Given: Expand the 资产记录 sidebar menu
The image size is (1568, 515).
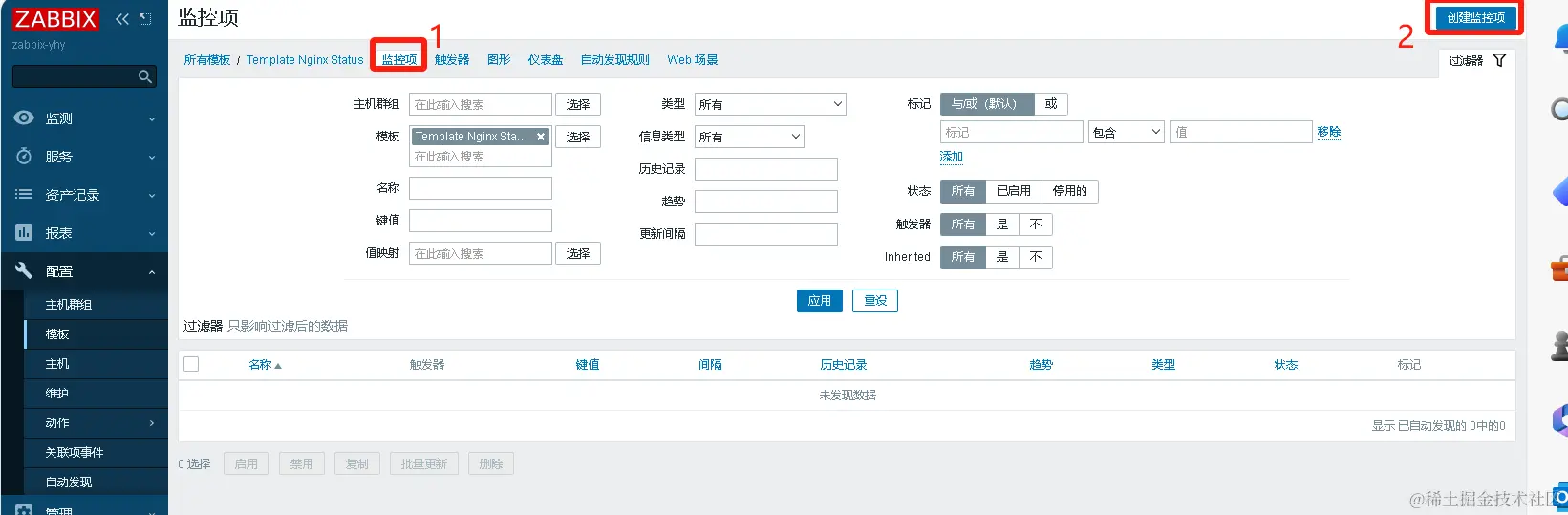Looking at the screenshot, I should point(84,195).
